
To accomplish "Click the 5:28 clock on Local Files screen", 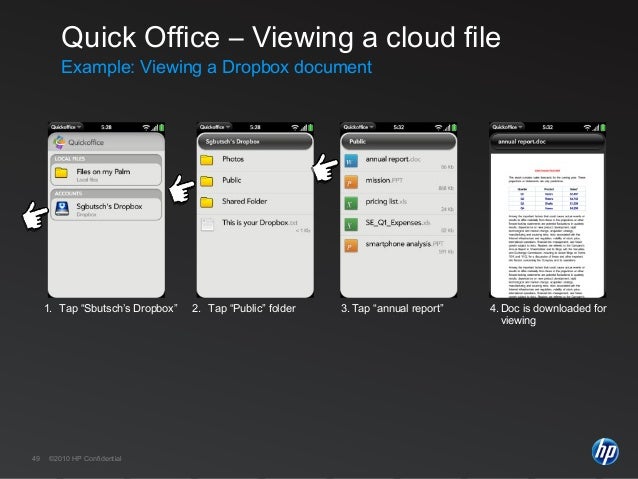I will [106, 127].
